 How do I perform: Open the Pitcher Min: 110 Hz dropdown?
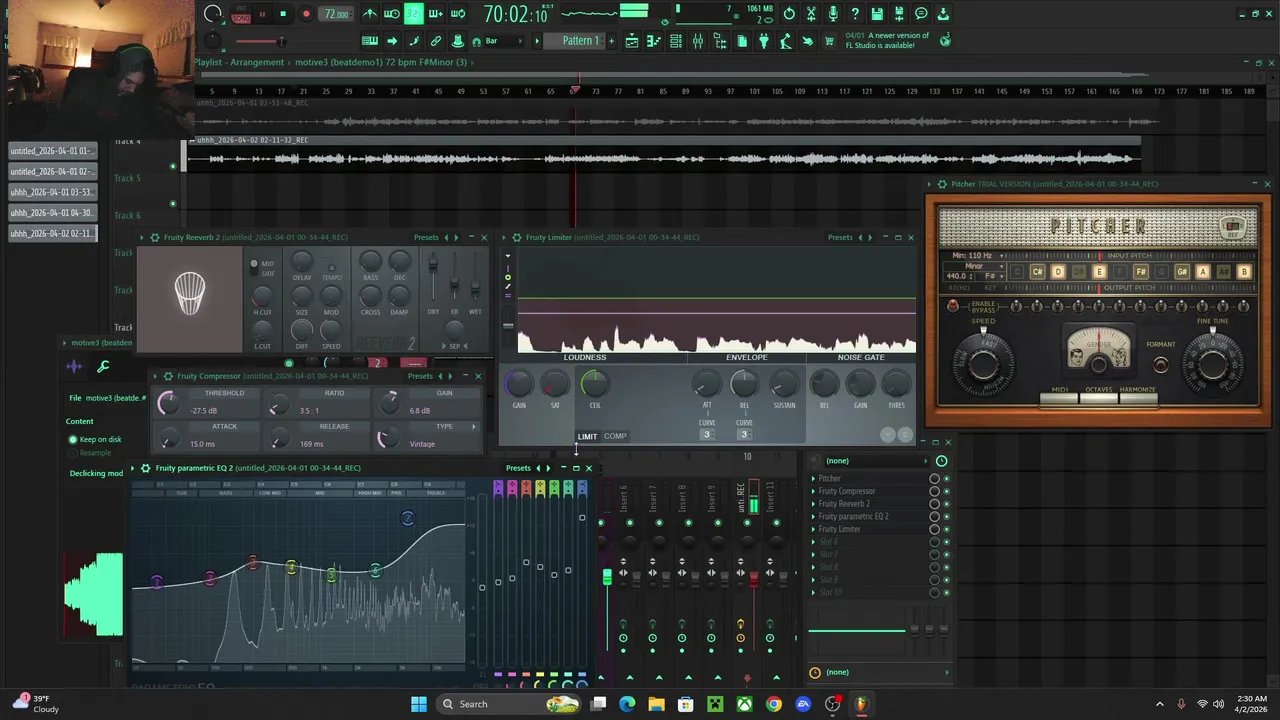click(975, 256)
